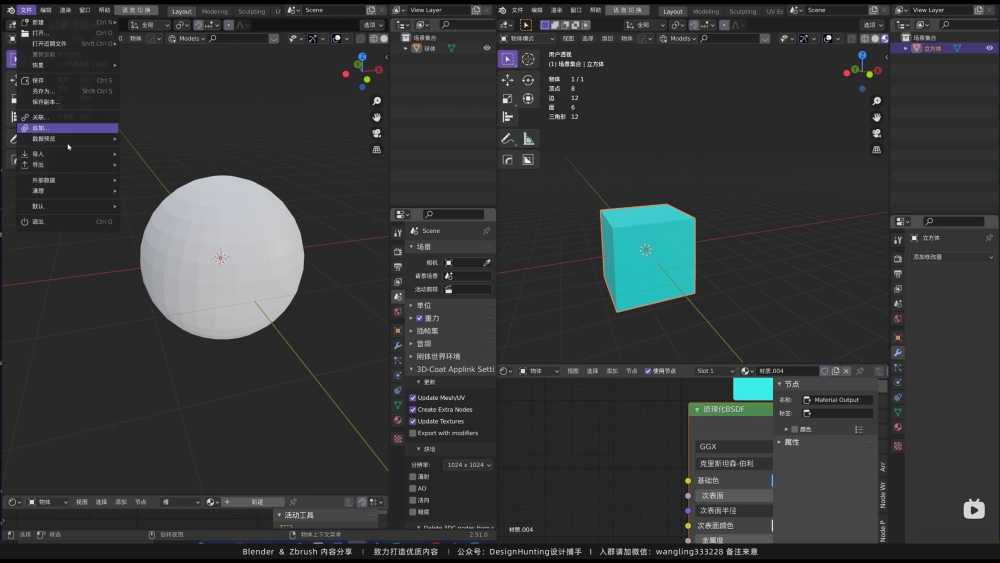Open Texture checker tab in right properties panel
Viewport: 1000px width, 563px height.
pos(898,446)
